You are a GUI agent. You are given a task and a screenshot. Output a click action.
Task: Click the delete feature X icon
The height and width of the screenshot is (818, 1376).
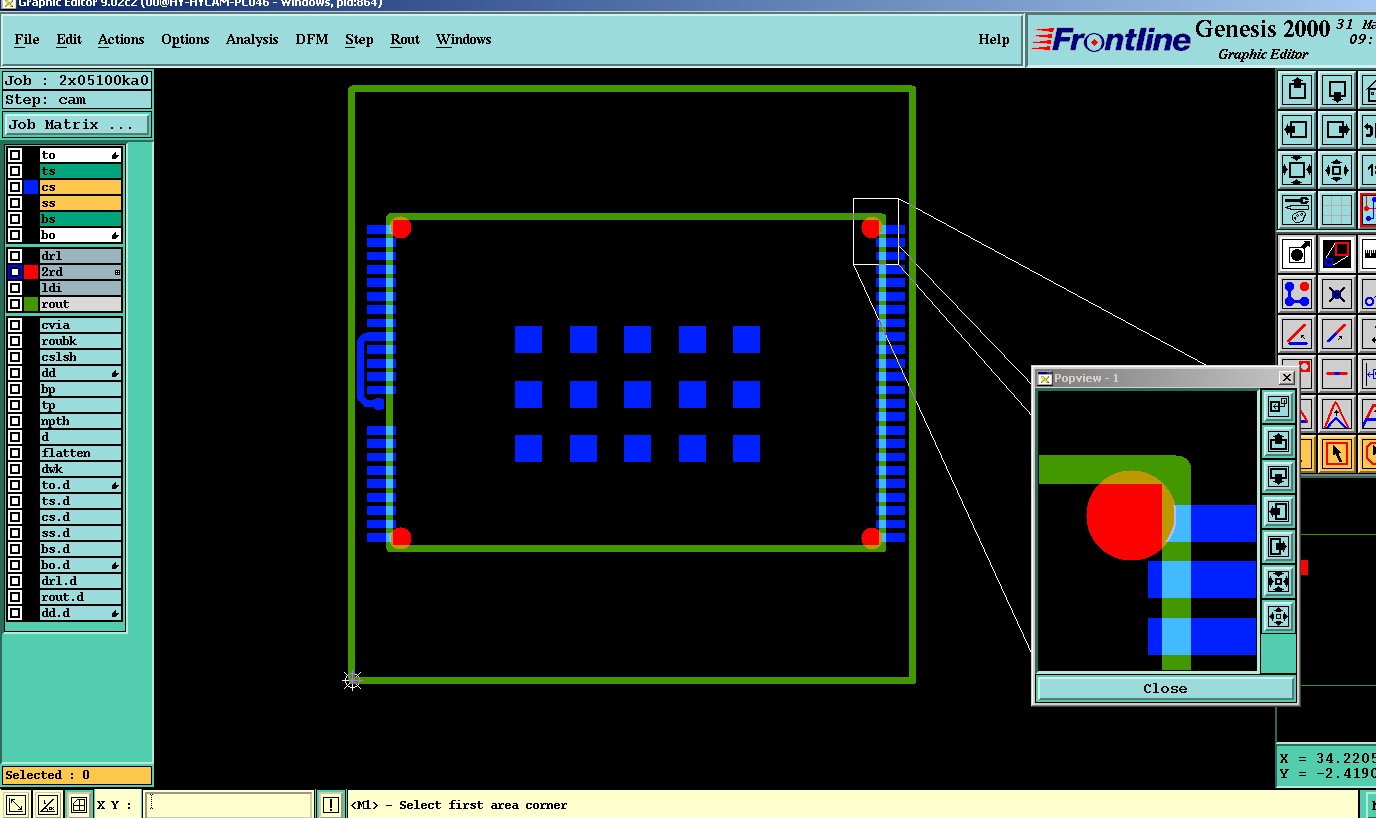click(1338, 294)
